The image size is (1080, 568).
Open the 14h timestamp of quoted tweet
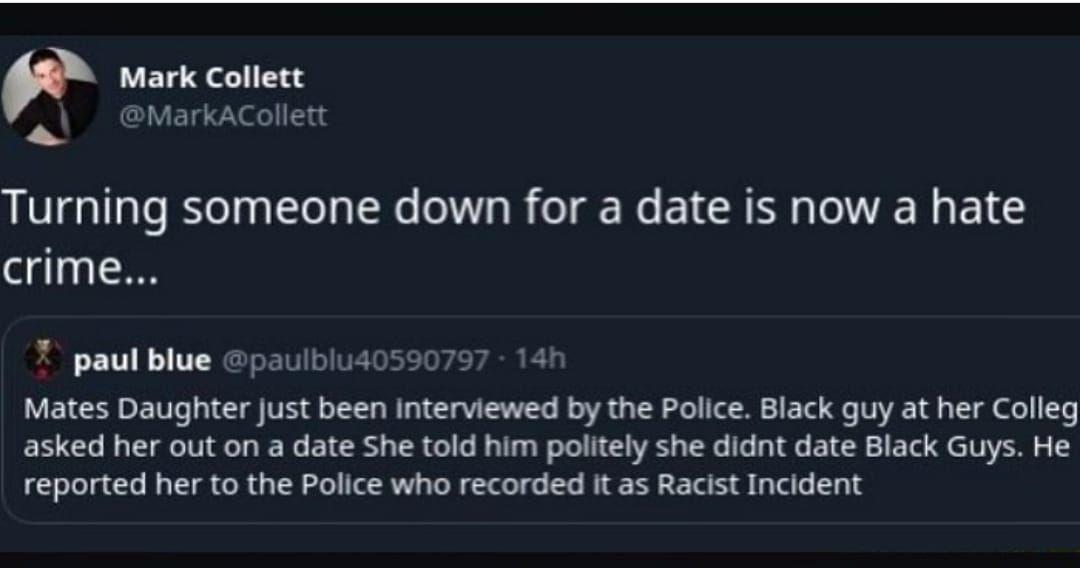541,359
